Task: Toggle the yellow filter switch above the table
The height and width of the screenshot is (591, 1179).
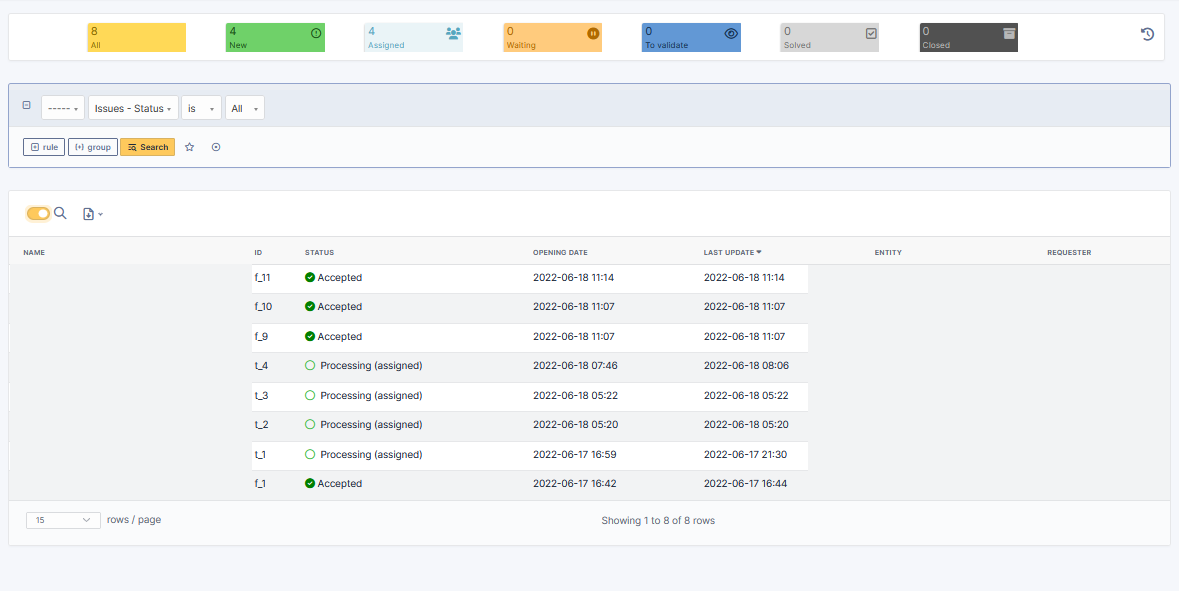Action: tap(38, 213)
